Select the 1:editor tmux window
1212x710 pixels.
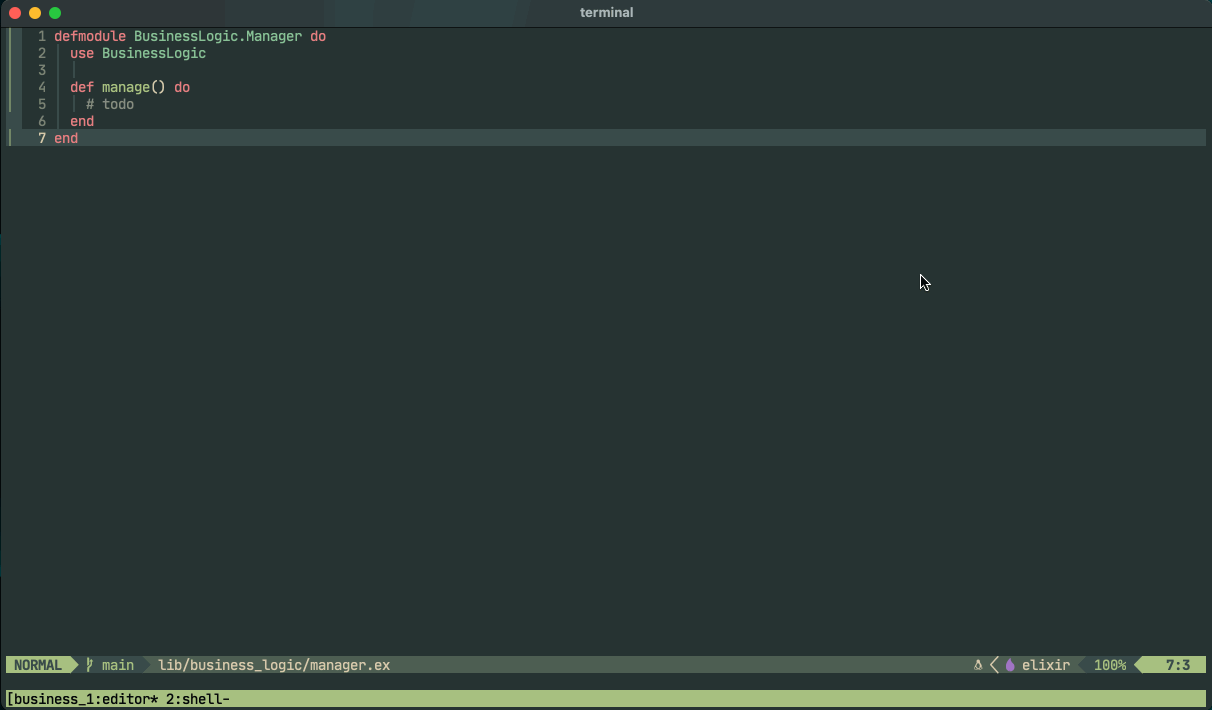[x=122, y=699]
